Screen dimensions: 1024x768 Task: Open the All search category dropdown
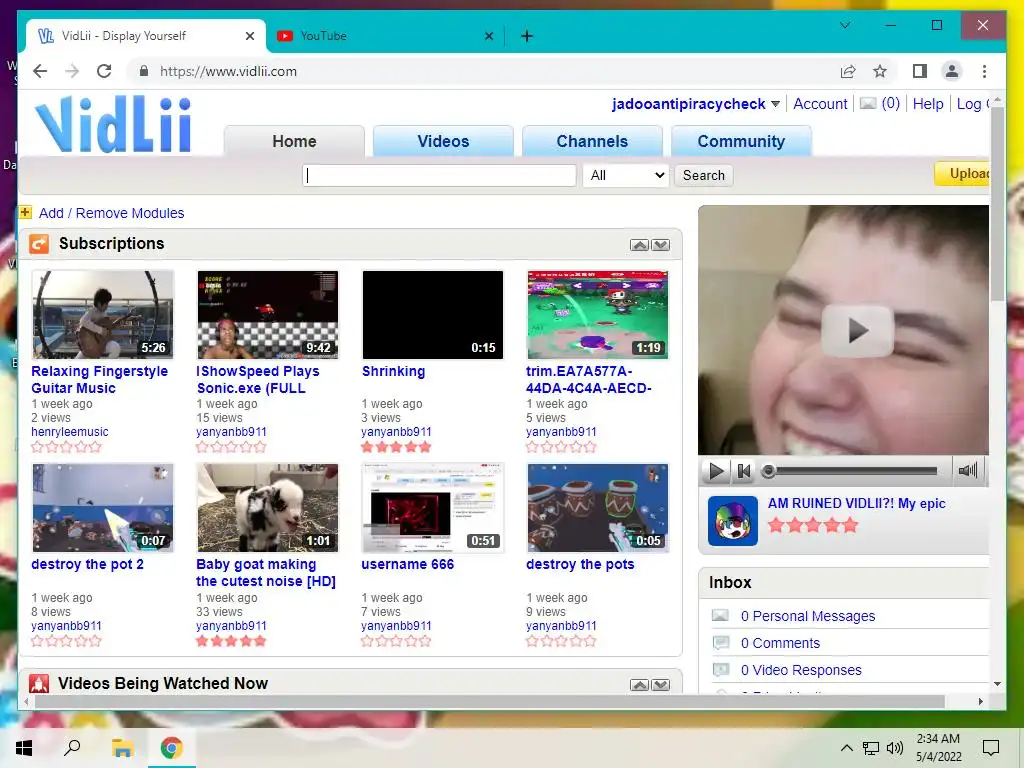[x=626, y=175]
